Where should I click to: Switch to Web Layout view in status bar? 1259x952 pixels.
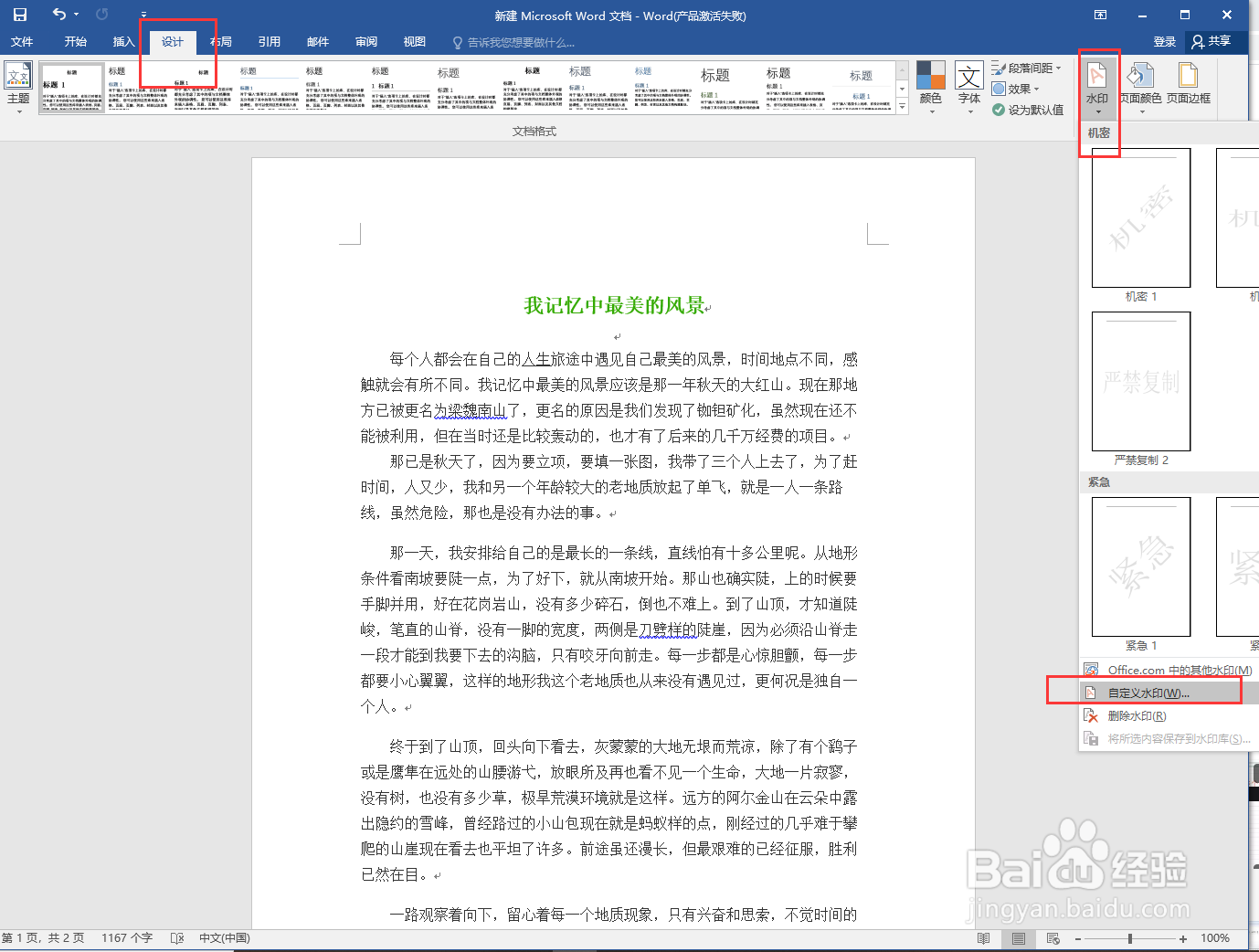[1052, 937]
